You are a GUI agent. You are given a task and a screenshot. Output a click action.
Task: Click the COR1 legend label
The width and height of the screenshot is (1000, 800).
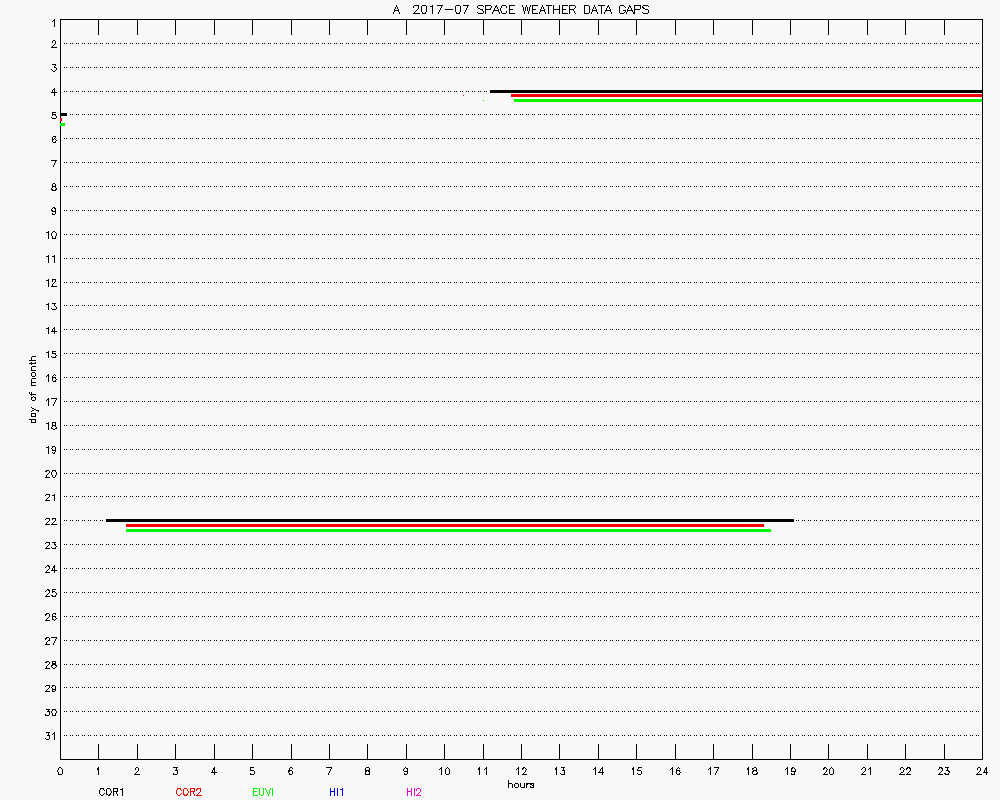(110, 792)
